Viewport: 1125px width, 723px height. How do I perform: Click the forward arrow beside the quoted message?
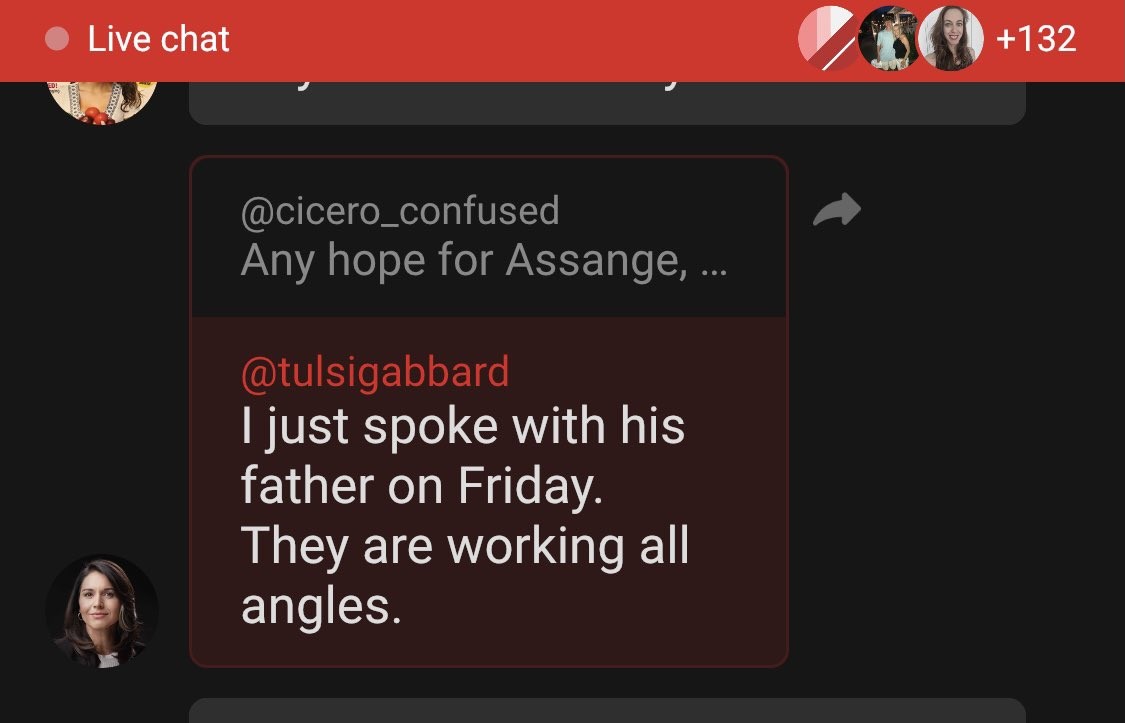click(x=837, y=210)
